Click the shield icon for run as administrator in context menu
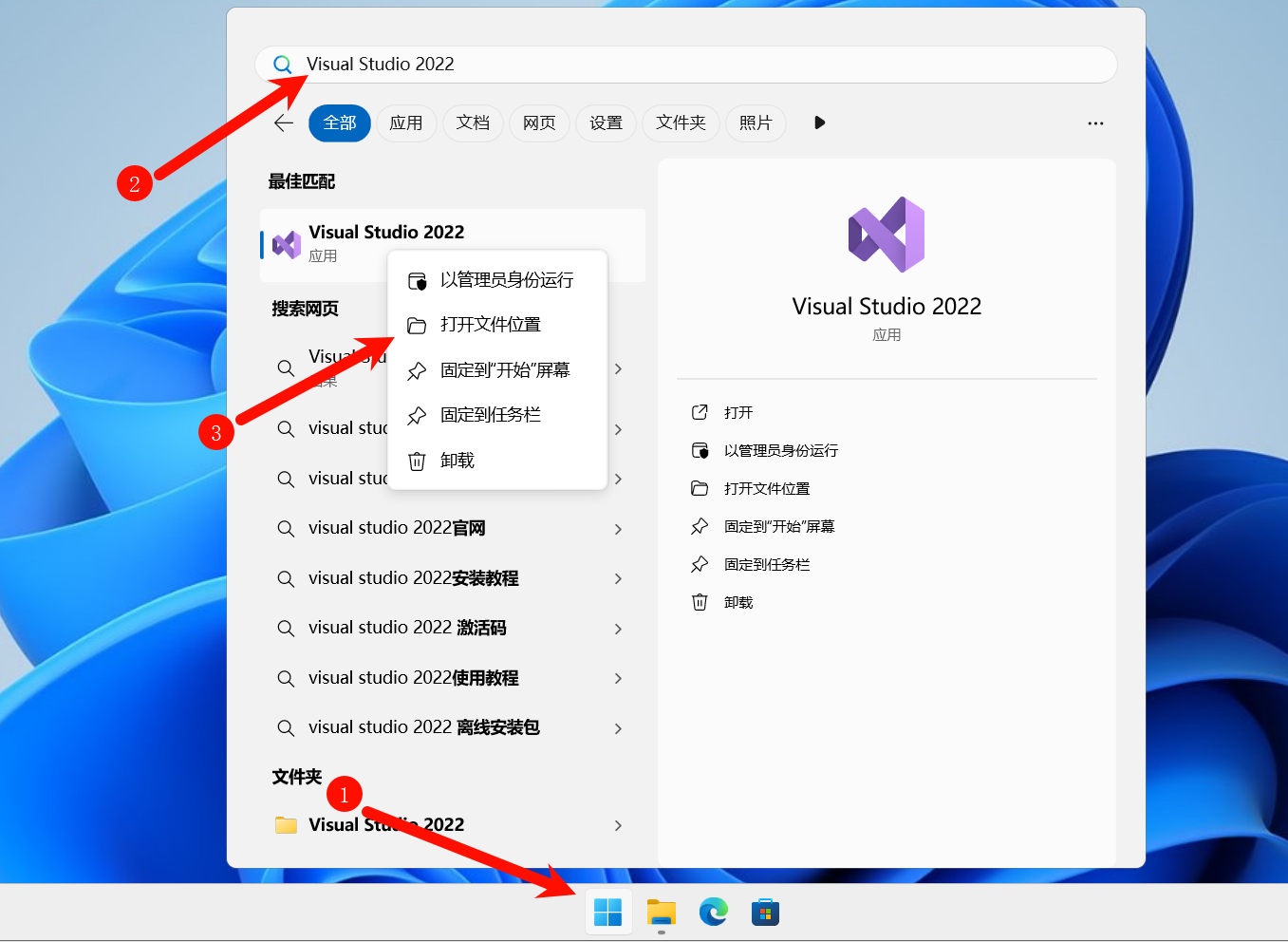The image size is (1288, 942). click(417, 281)
